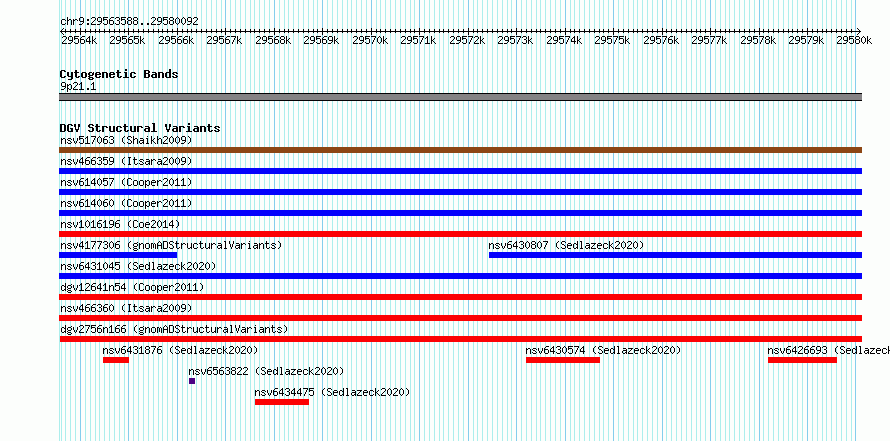The image size is (890, 441).
Task: Open the nsv6563822 (Sedlazeck2020) label
Action: coord(266,371)
